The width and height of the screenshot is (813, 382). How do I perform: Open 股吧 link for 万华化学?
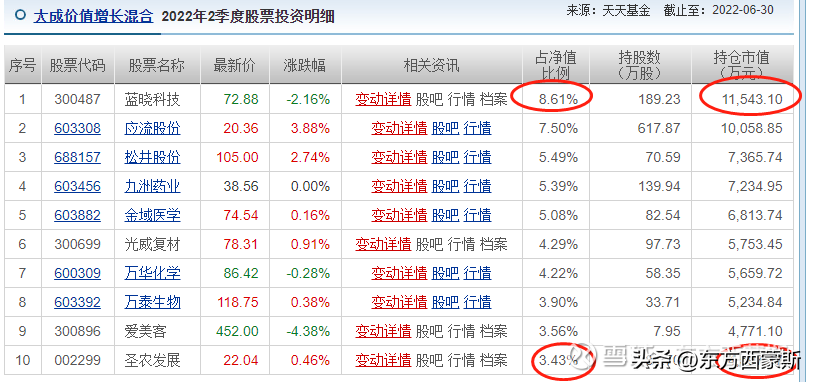[x=445, y=273]
